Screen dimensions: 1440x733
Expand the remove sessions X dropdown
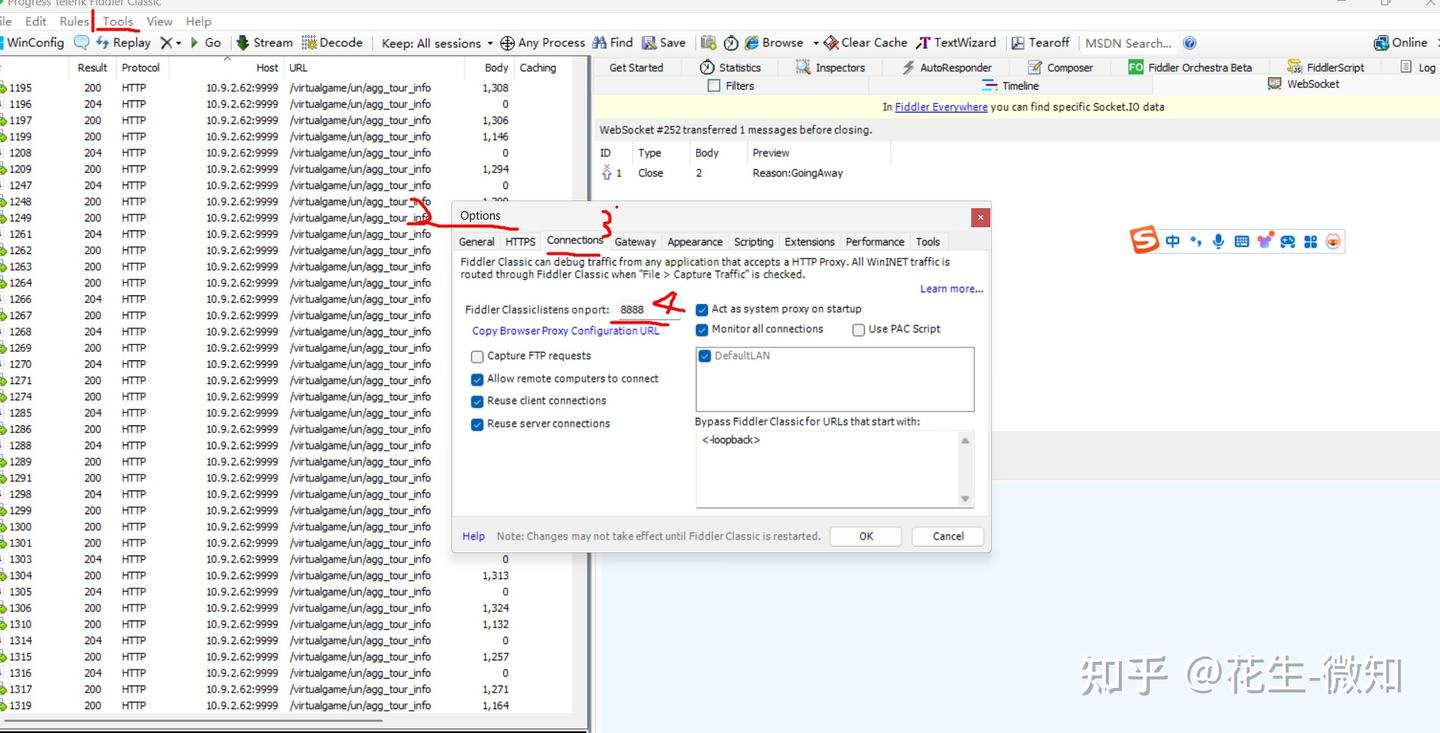(x=178, y=43)
